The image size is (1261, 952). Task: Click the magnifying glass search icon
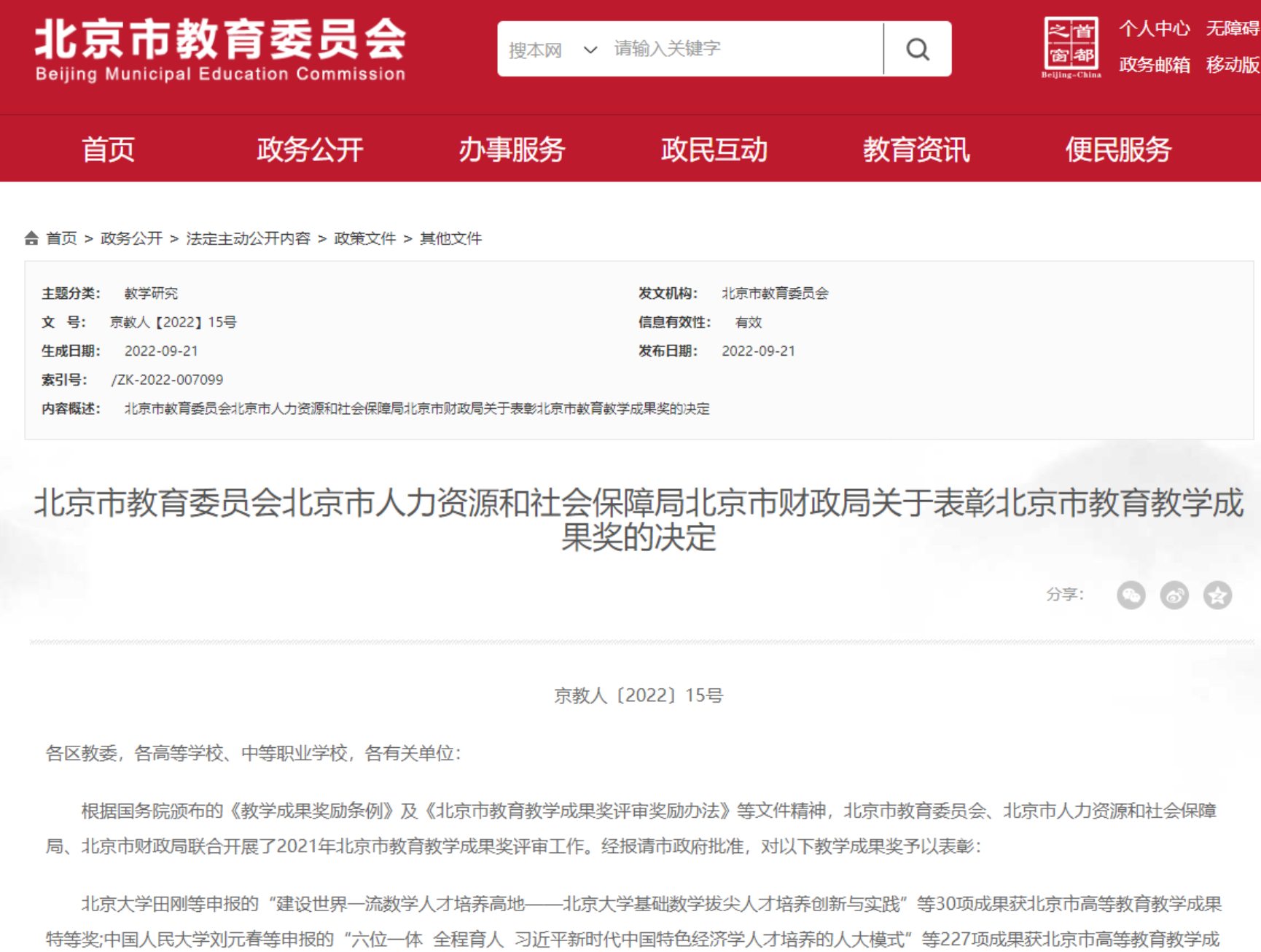coord(917,49)
